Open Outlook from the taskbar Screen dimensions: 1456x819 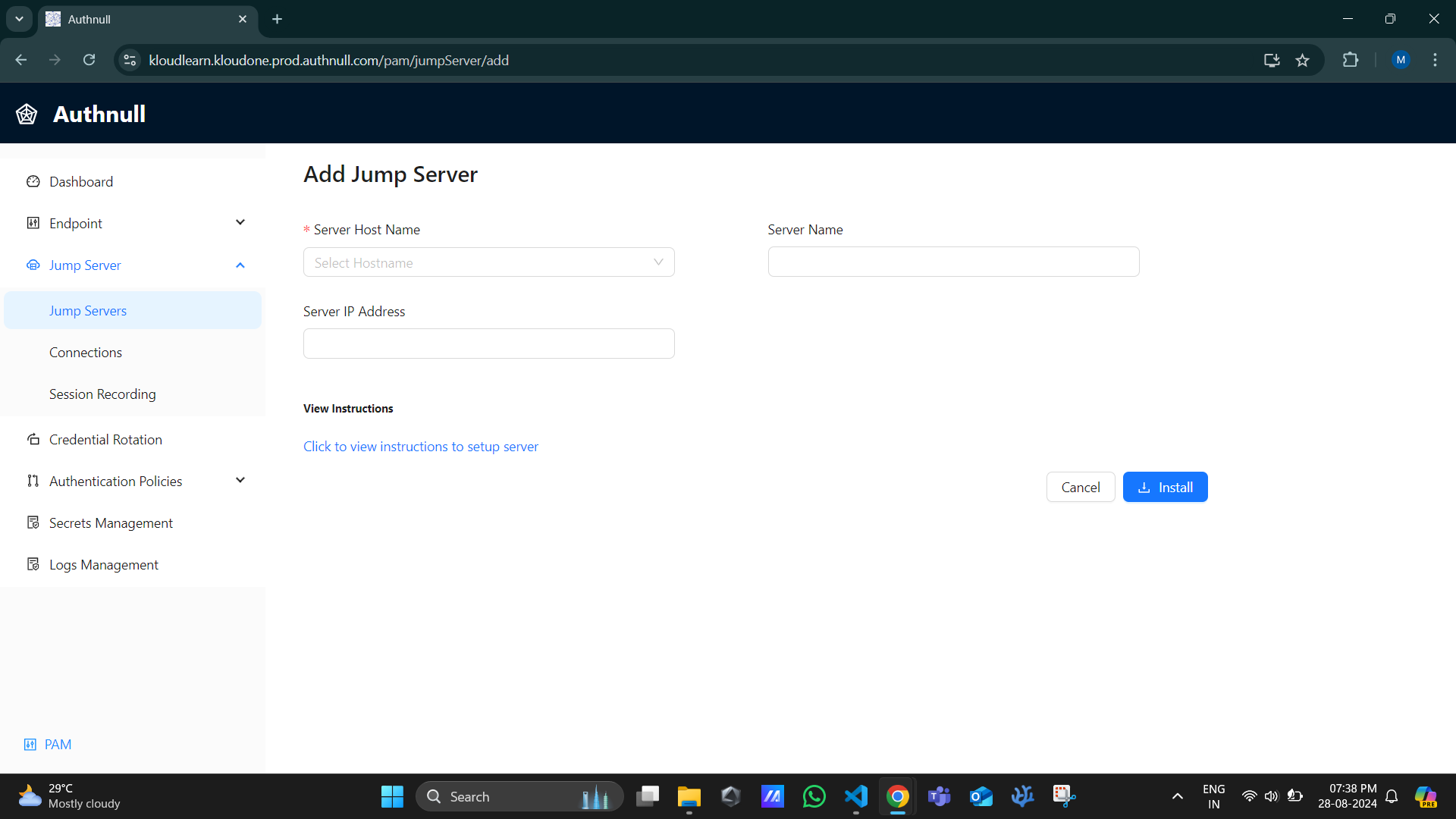pos(981,796)
